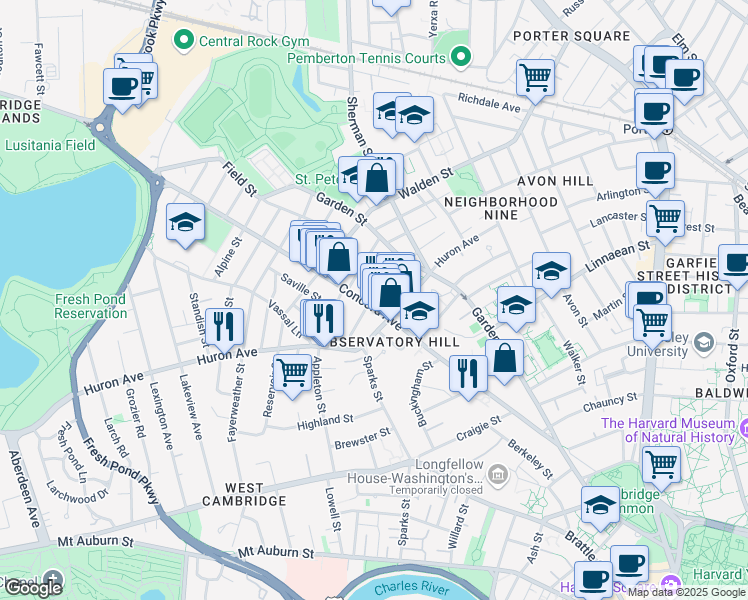
Task: Select the school marker near Linnaean St
Action: 550,270
